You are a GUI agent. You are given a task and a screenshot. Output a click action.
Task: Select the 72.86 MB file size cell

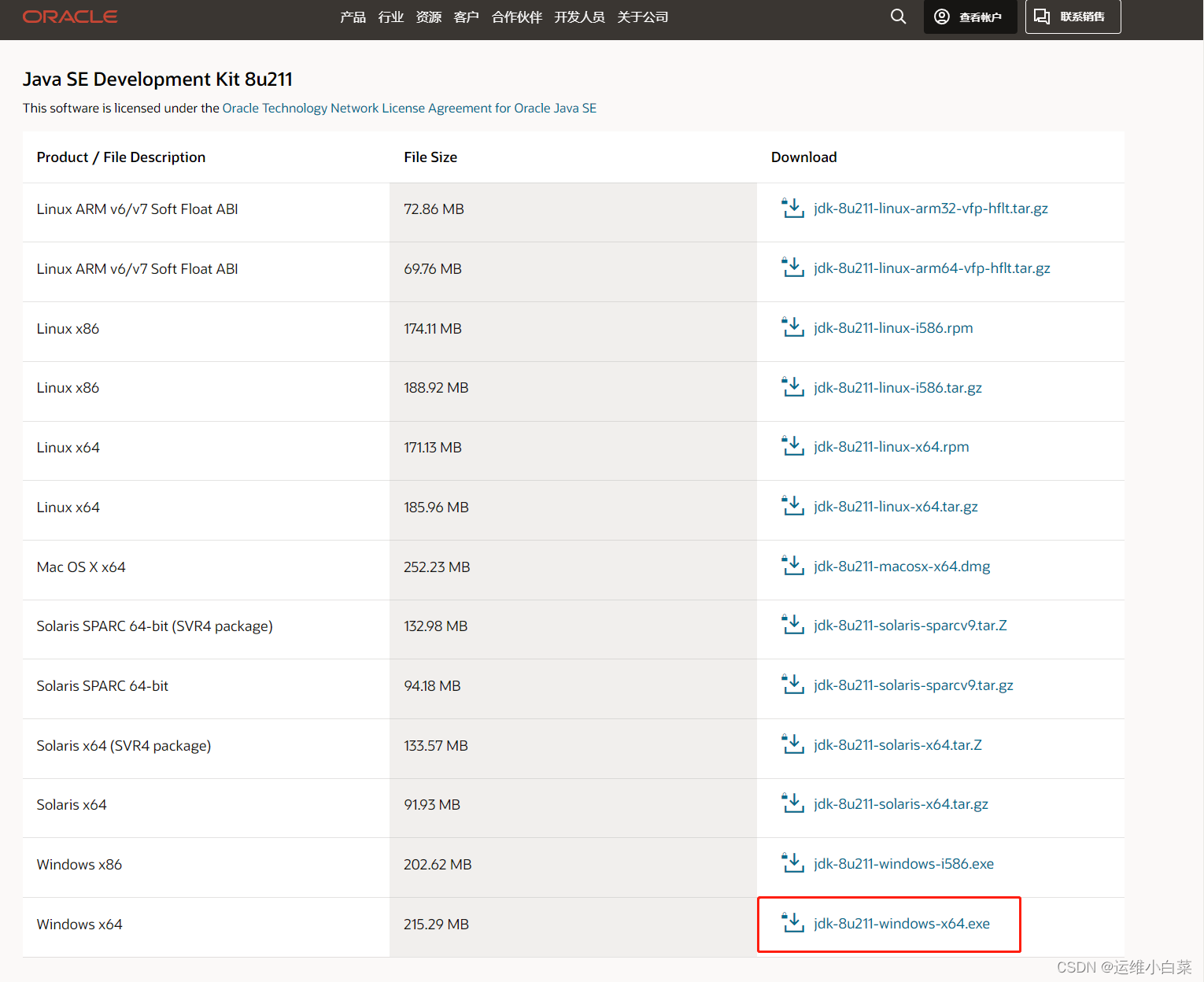[573, 212]
